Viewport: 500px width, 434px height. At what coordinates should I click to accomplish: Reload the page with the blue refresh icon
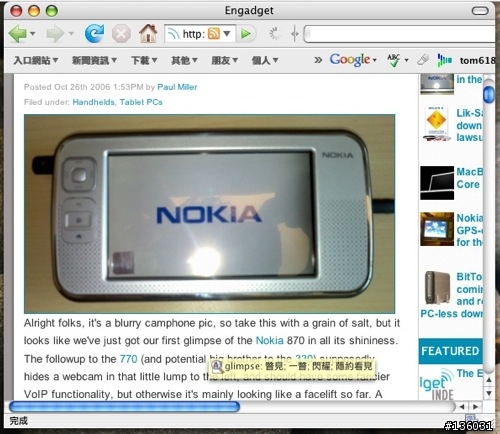point(94,33)
